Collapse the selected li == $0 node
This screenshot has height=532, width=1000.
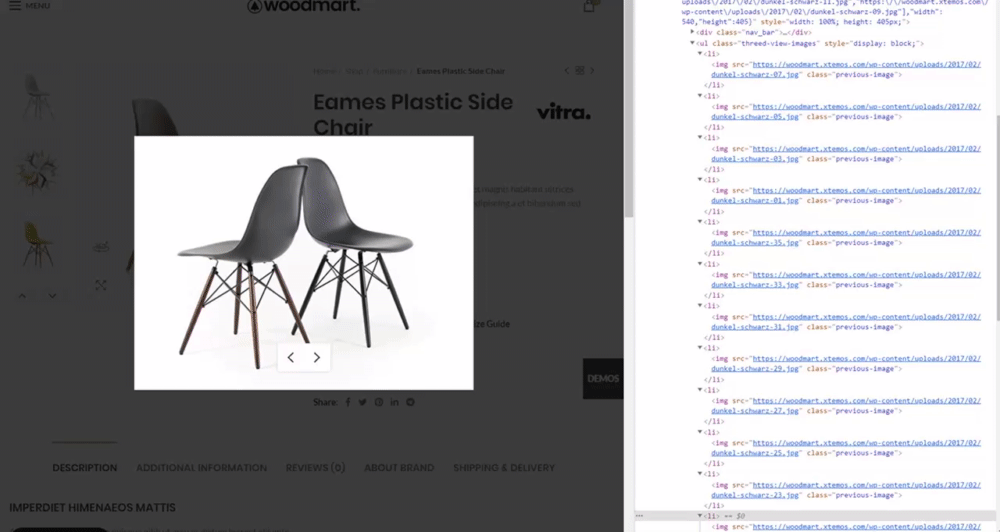click(700, 516)
